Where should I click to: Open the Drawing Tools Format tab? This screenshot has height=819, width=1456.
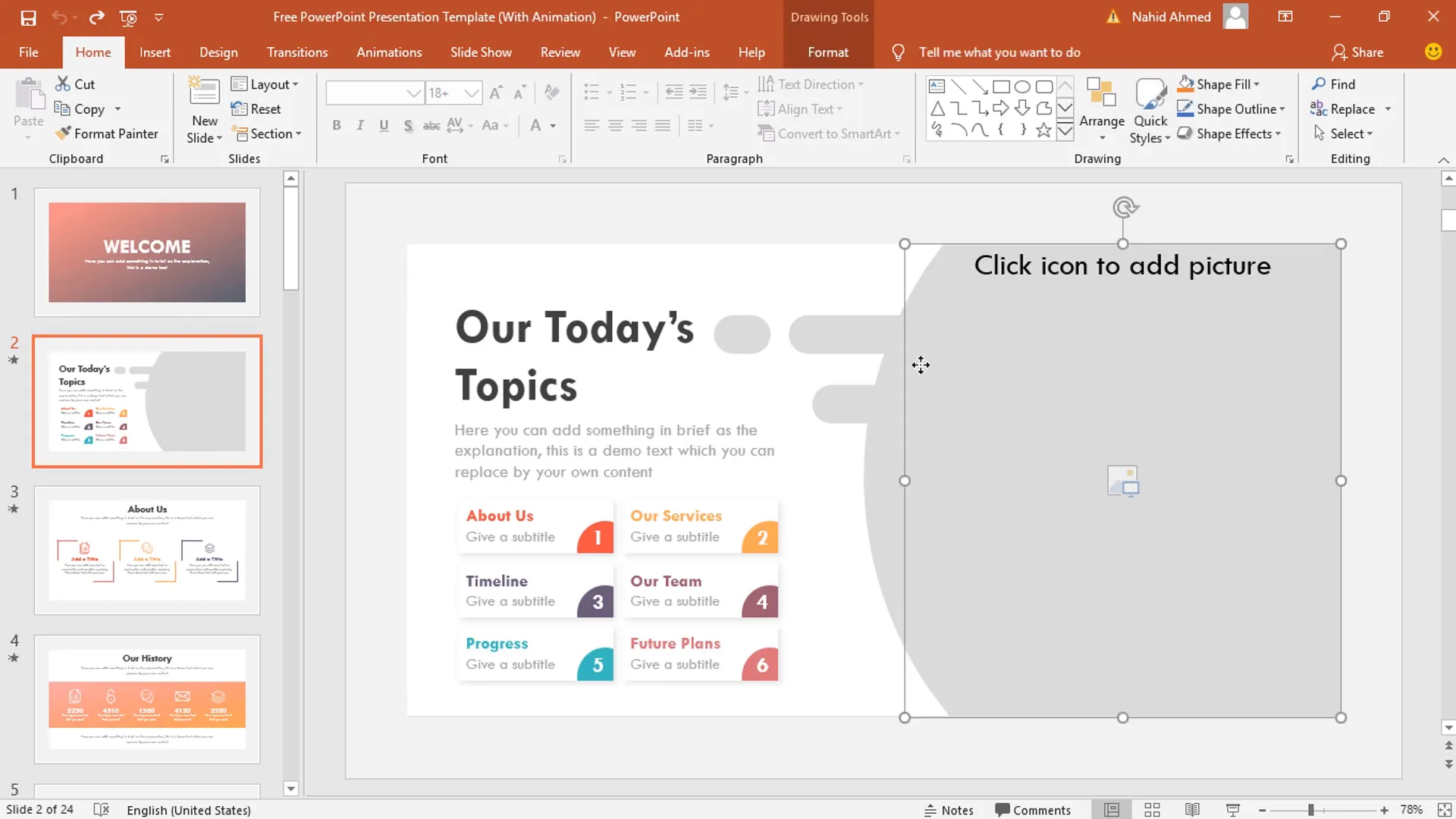[x=828, y=52]
